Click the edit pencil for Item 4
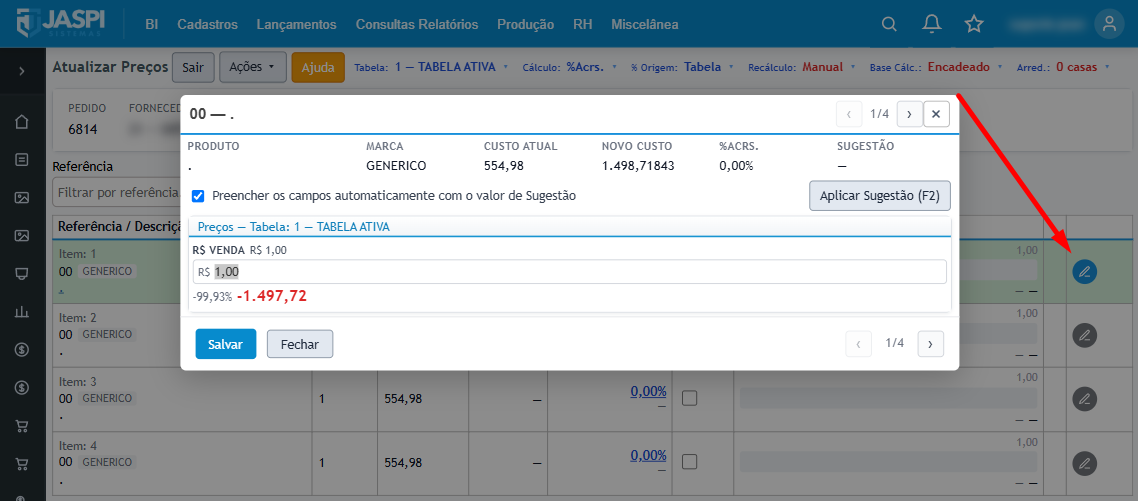The width and height of the screenshot is (1138, 501). 1084,463
